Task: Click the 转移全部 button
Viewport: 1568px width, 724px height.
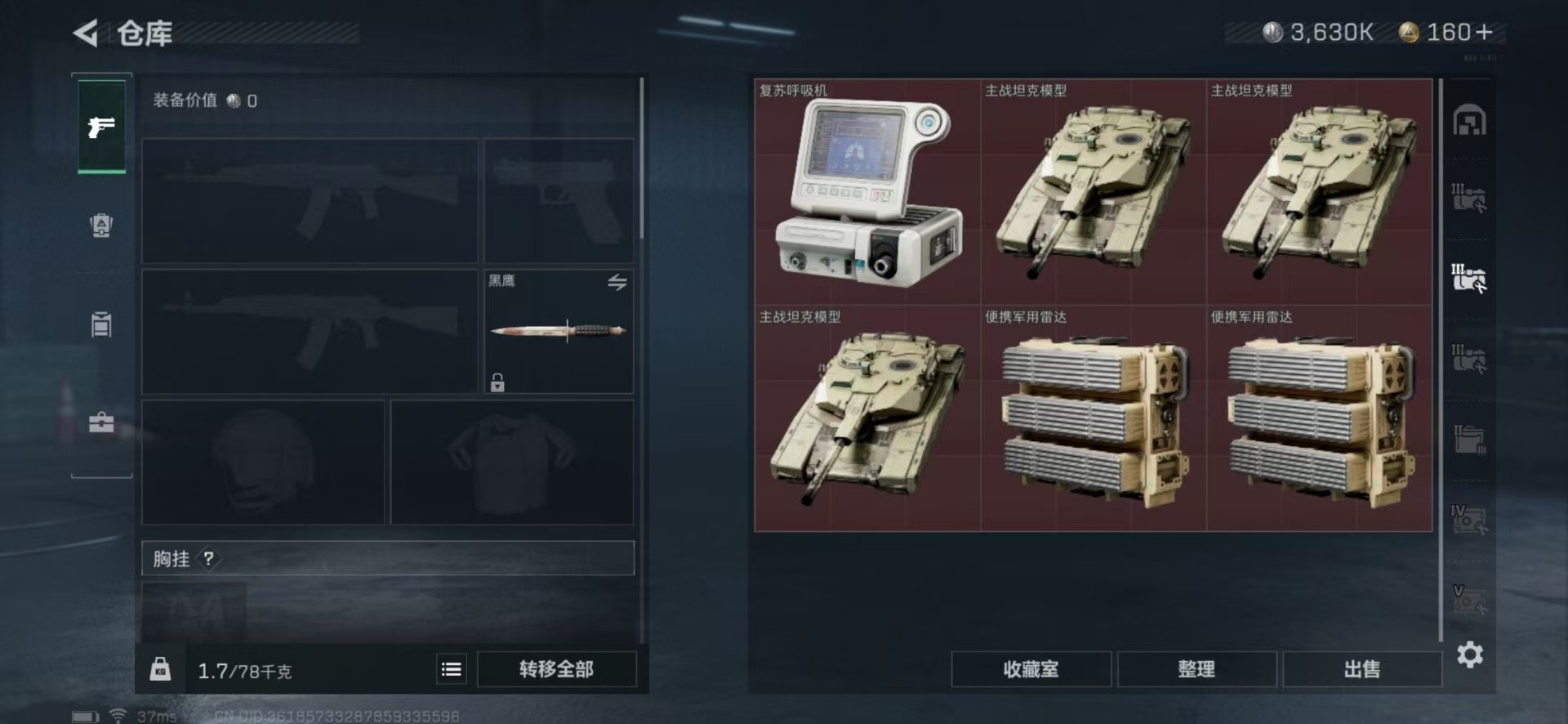Action: pos(556,669)
